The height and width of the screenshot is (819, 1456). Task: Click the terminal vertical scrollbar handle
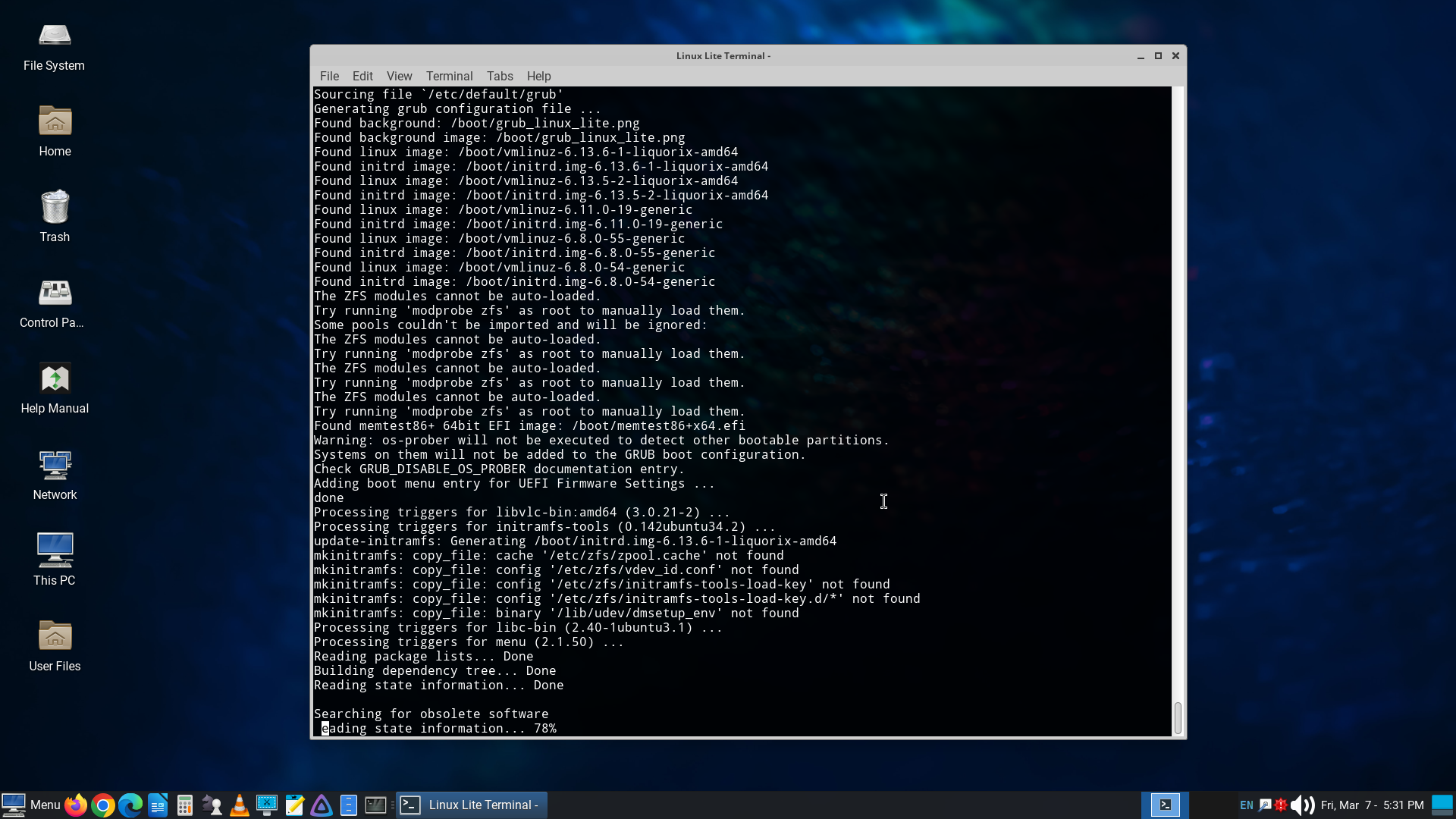(1178, 717)
